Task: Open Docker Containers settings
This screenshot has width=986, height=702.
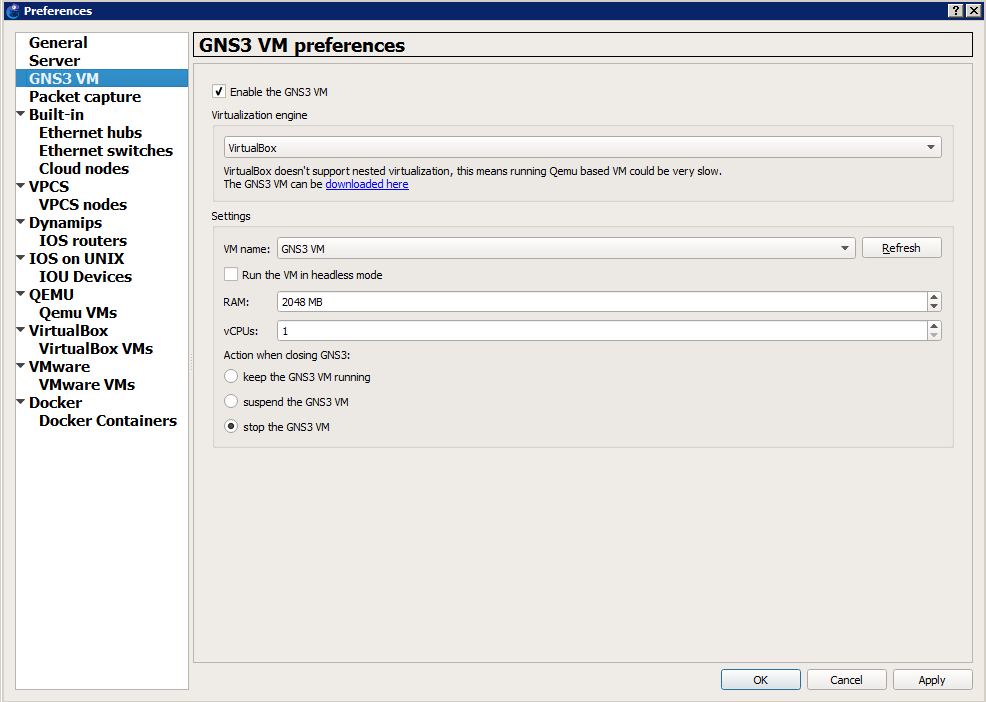Action: click(x=108, y=420)
